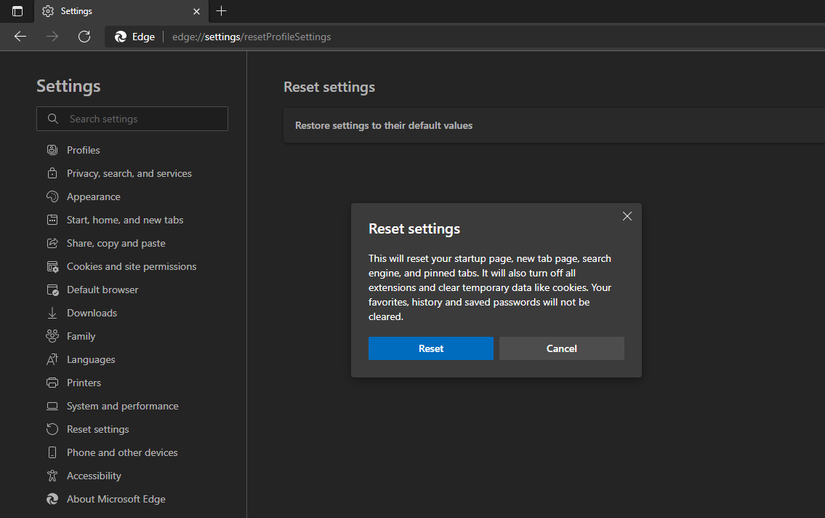
Task: Open the Printers settings page
Action: coord(83,383)
